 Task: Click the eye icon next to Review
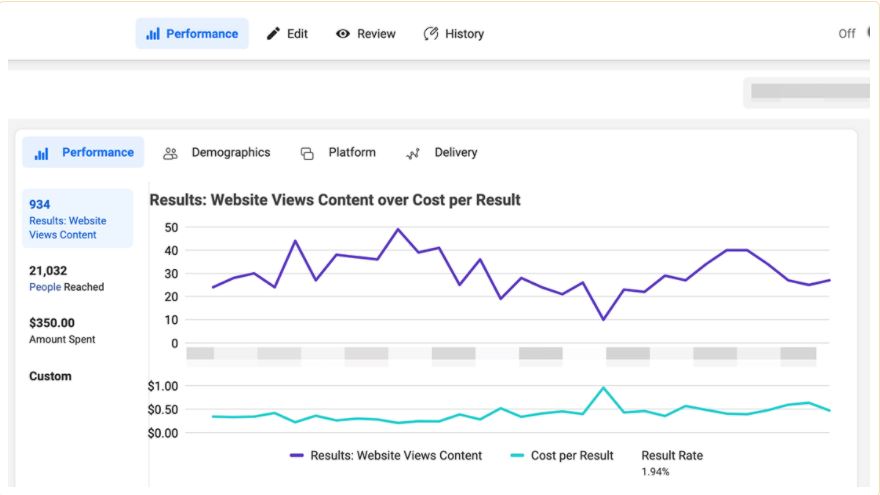pyautogui.click(x=343, y=34)
